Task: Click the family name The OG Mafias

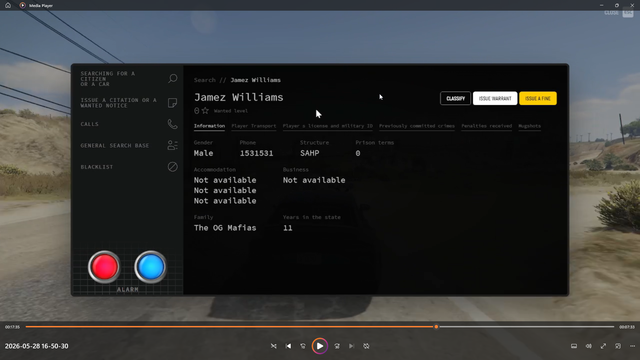Action: 225,228
